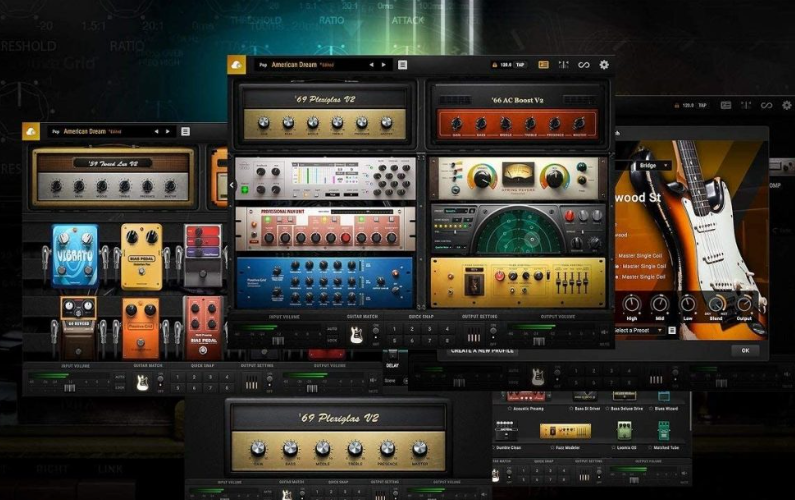Select the orange two-knob pedal in lower row
The width and height of the screenshot is (795, 500).
coord(140,327)
